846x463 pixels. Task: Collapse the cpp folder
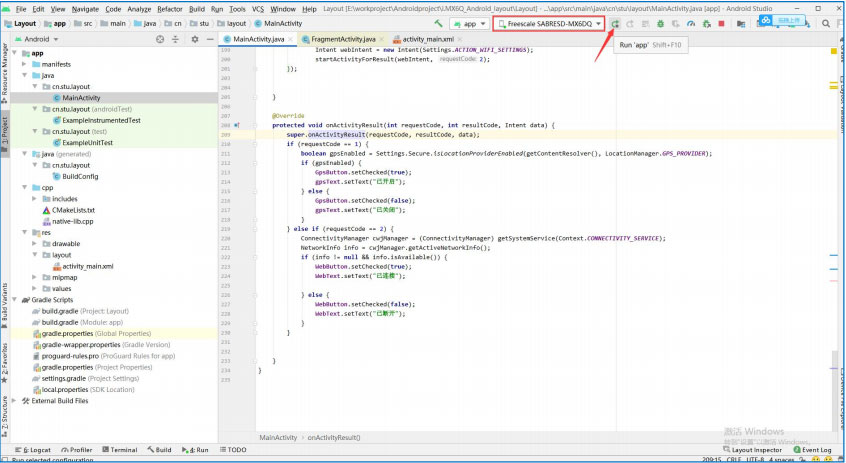[24, 187]
